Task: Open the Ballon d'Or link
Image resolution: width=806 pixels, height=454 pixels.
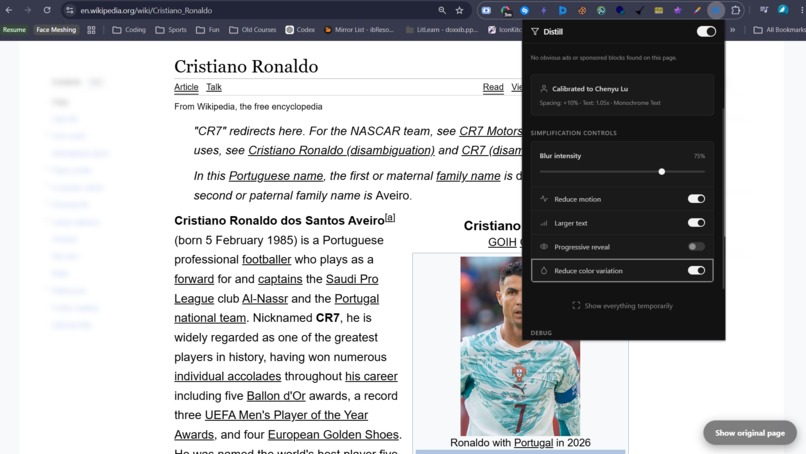Action: pyautogui.click(x=276, y=396)
